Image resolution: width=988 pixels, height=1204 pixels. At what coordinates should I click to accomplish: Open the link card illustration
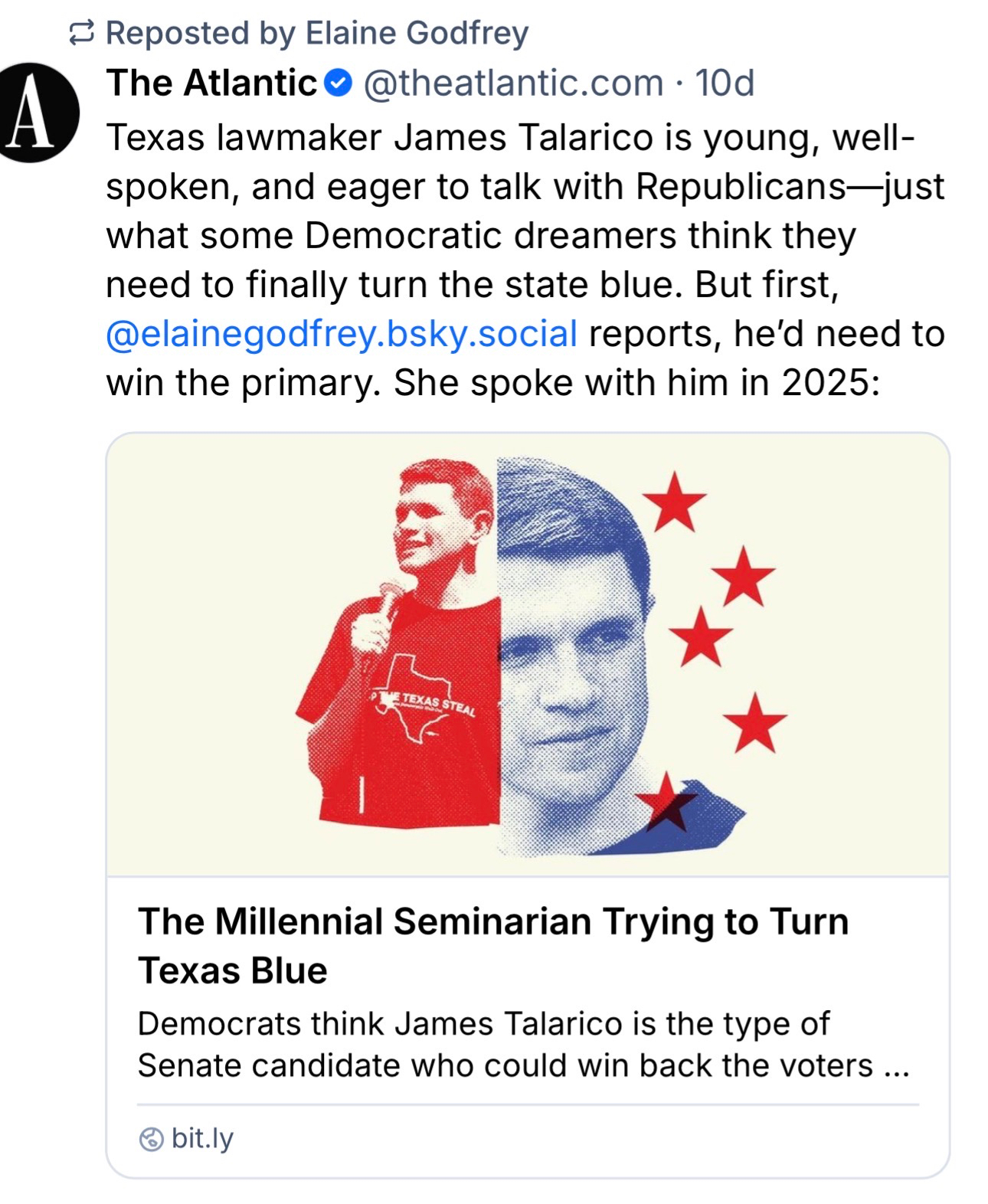[x=528, y=654]
